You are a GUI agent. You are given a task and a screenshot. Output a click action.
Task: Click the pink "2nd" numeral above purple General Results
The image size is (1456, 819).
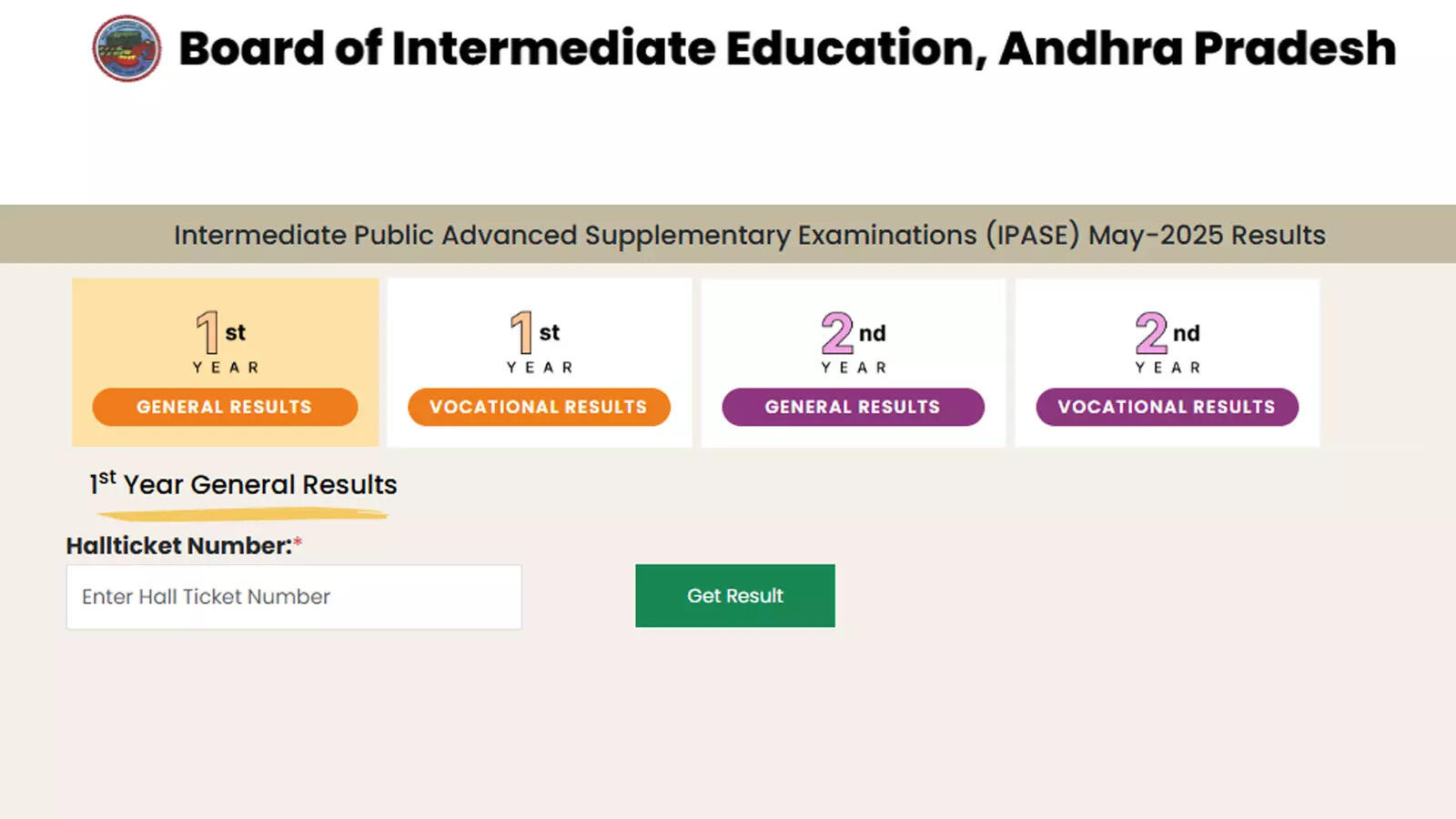(x=837, y=333)
